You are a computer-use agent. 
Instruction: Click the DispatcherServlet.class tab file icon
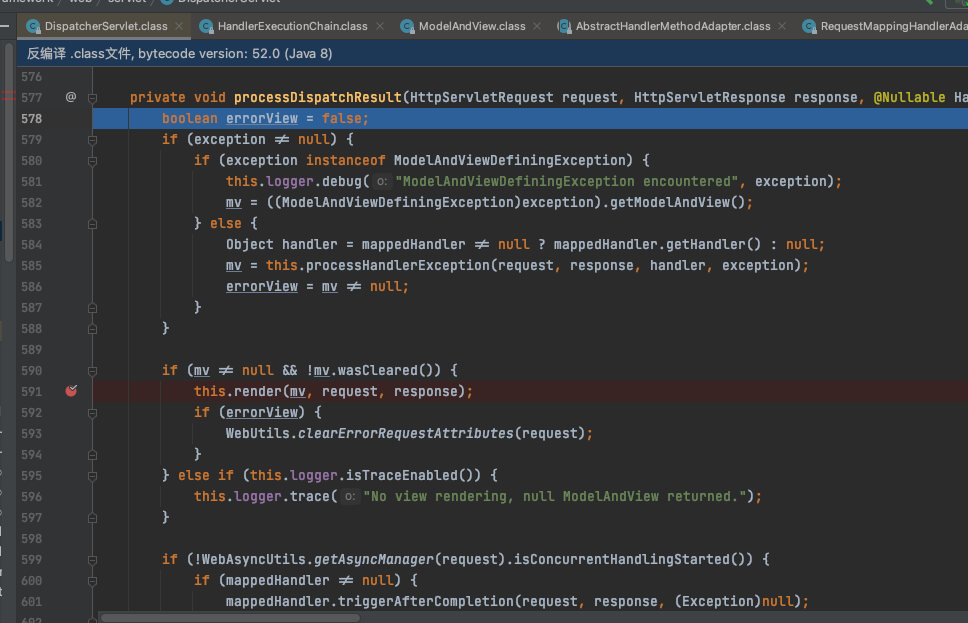click(x=33, y=26)
